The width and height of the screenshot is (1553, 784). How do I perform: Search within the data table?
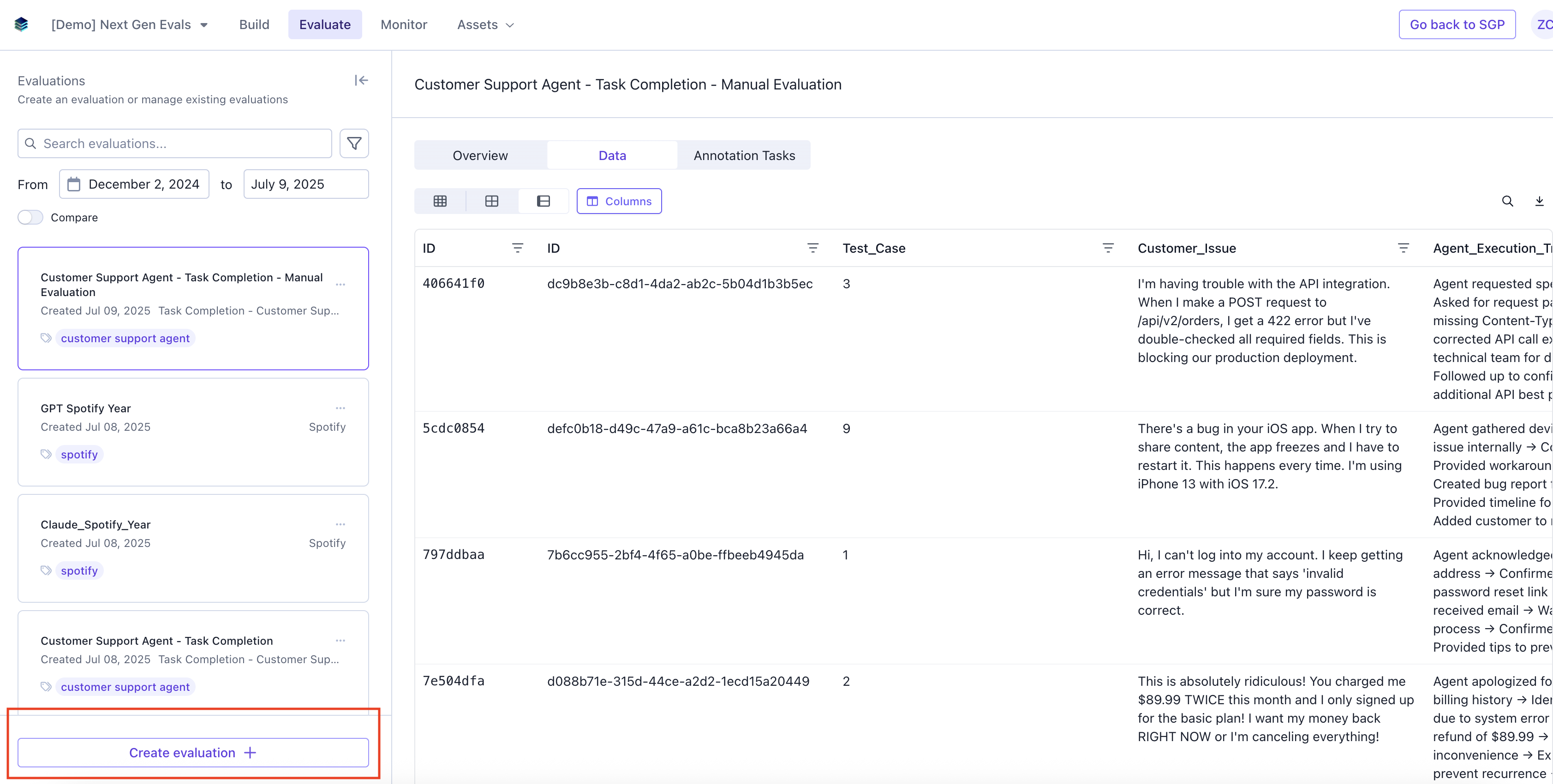click(1507, 201)
